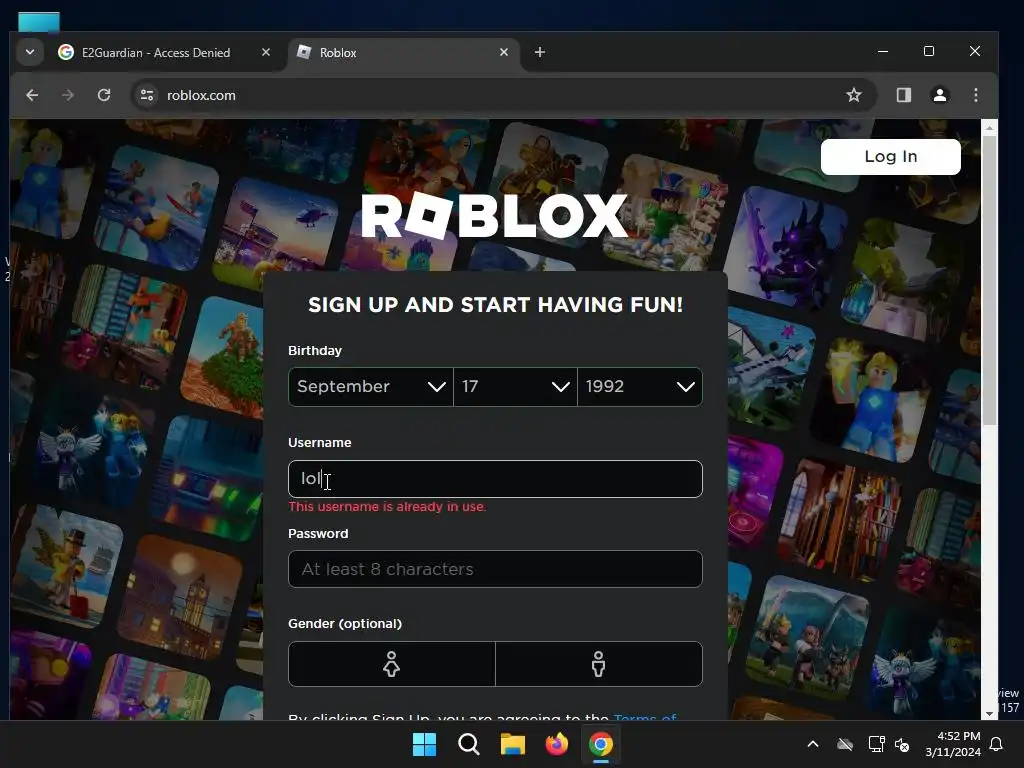This screenshot has width=1024, height=768.
Task: Open the birthday month dropdown showing September
Action: coord(371,387)
